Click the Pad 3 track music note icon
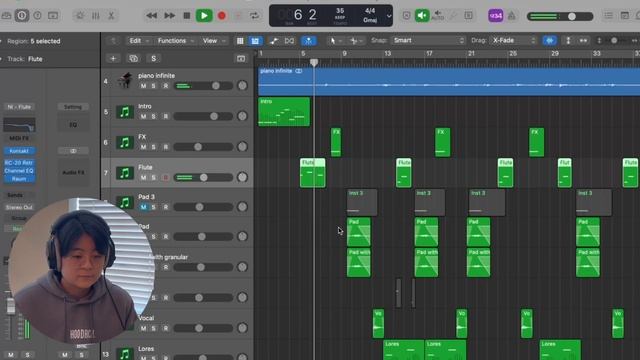The width and height of the screenshot is (640, 360). [x=125, y=202]
